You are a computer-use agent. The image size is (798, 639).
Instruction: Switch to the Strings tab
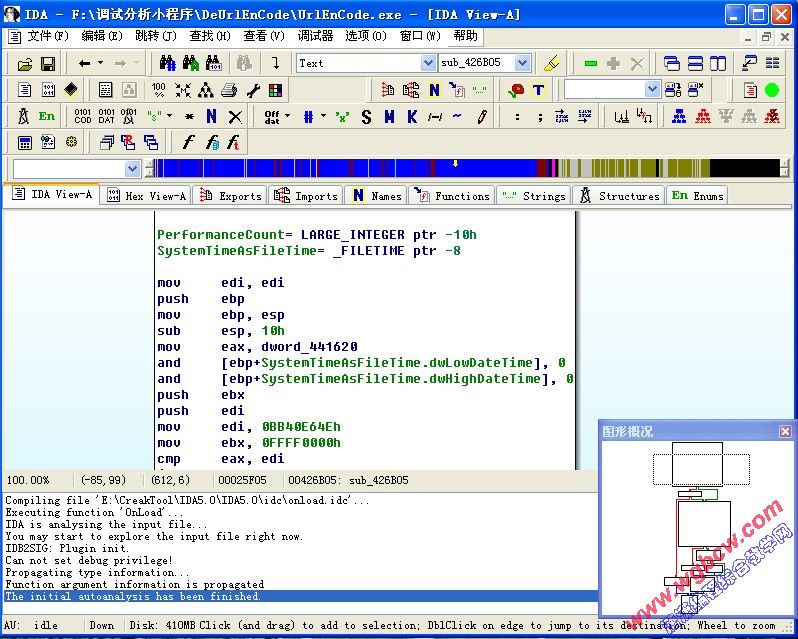tap(534, 196)
